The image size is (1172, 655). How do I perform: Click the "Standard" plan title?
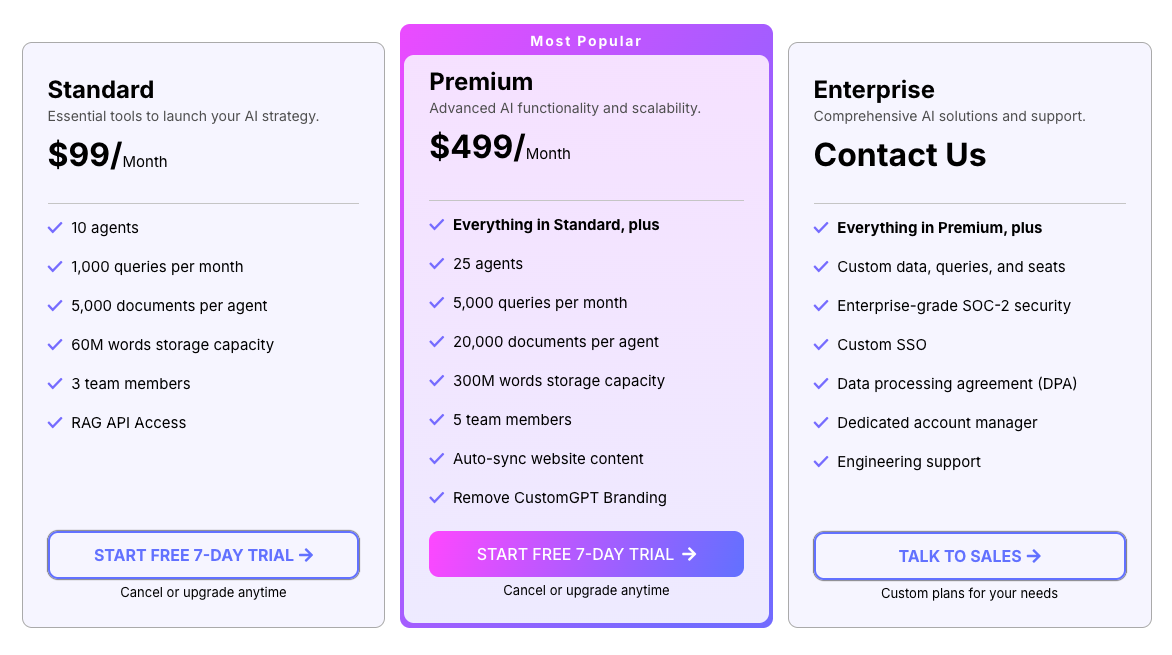[x=101, y=90]
